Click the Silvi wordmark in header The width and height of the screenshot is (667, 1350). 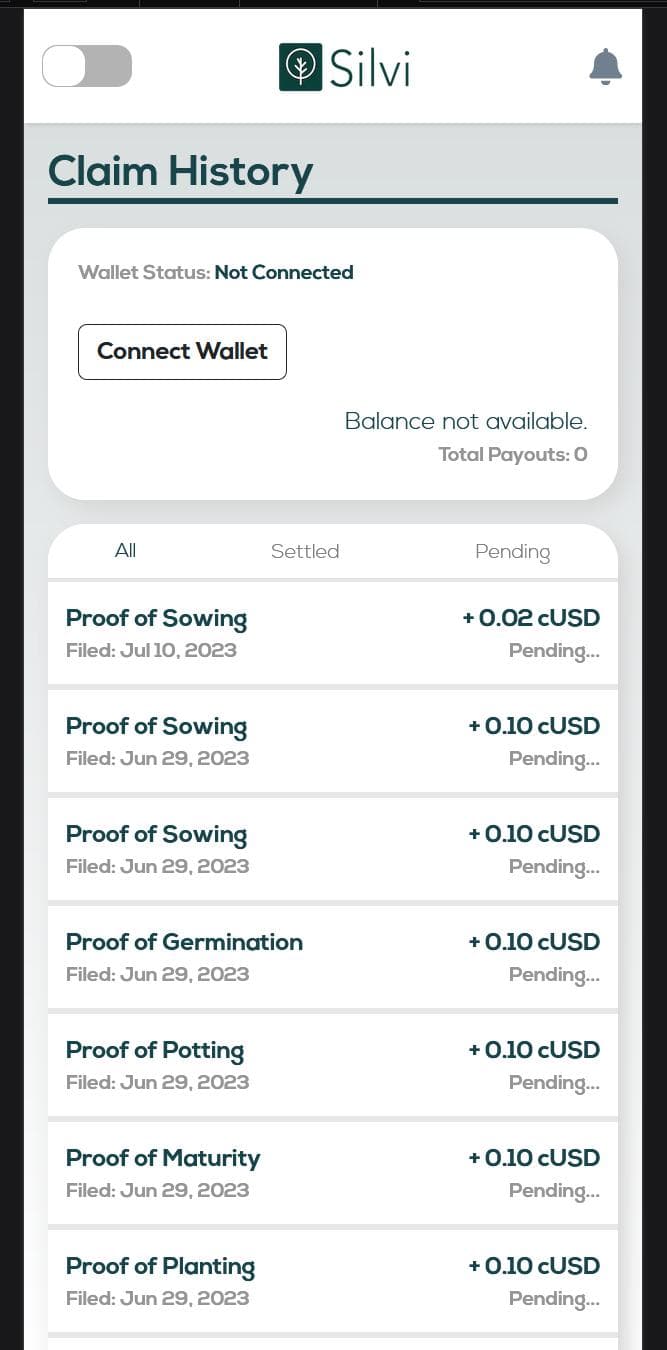coord(368,68)
